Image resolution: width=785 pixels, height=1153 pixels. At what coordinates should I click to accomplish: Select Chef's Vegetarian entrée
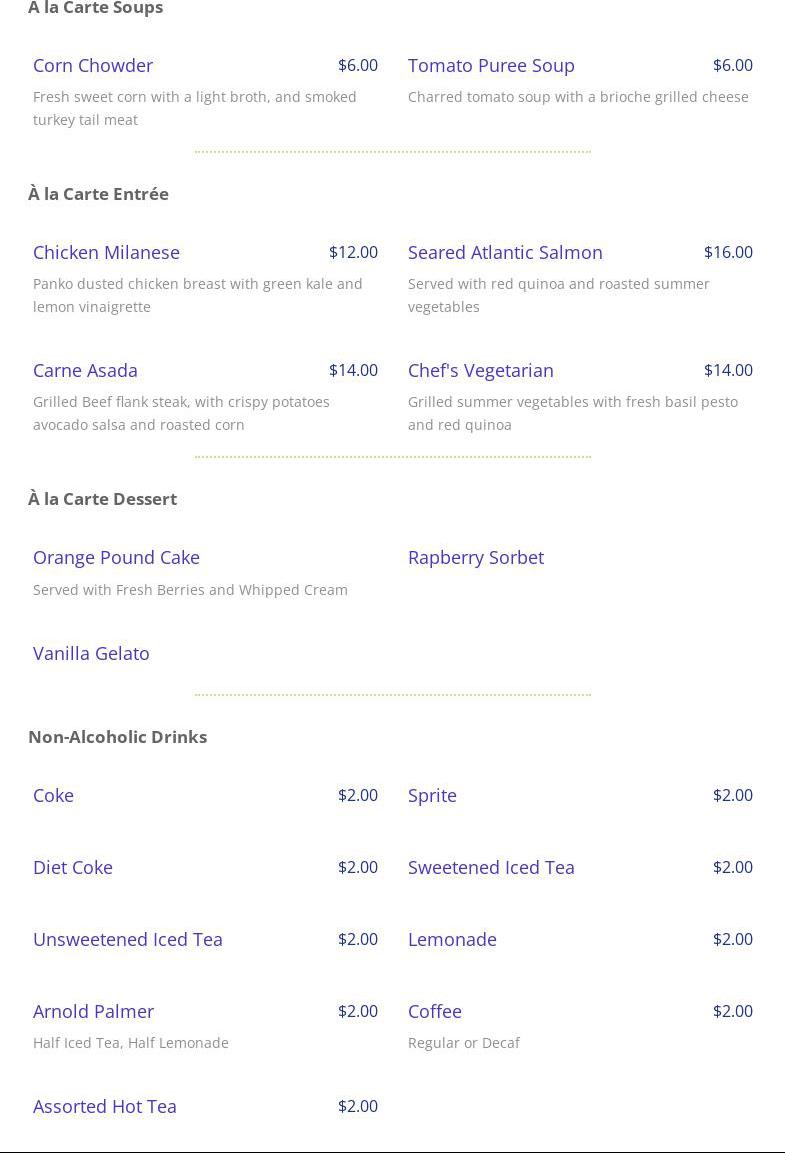[x=480, y=371]
